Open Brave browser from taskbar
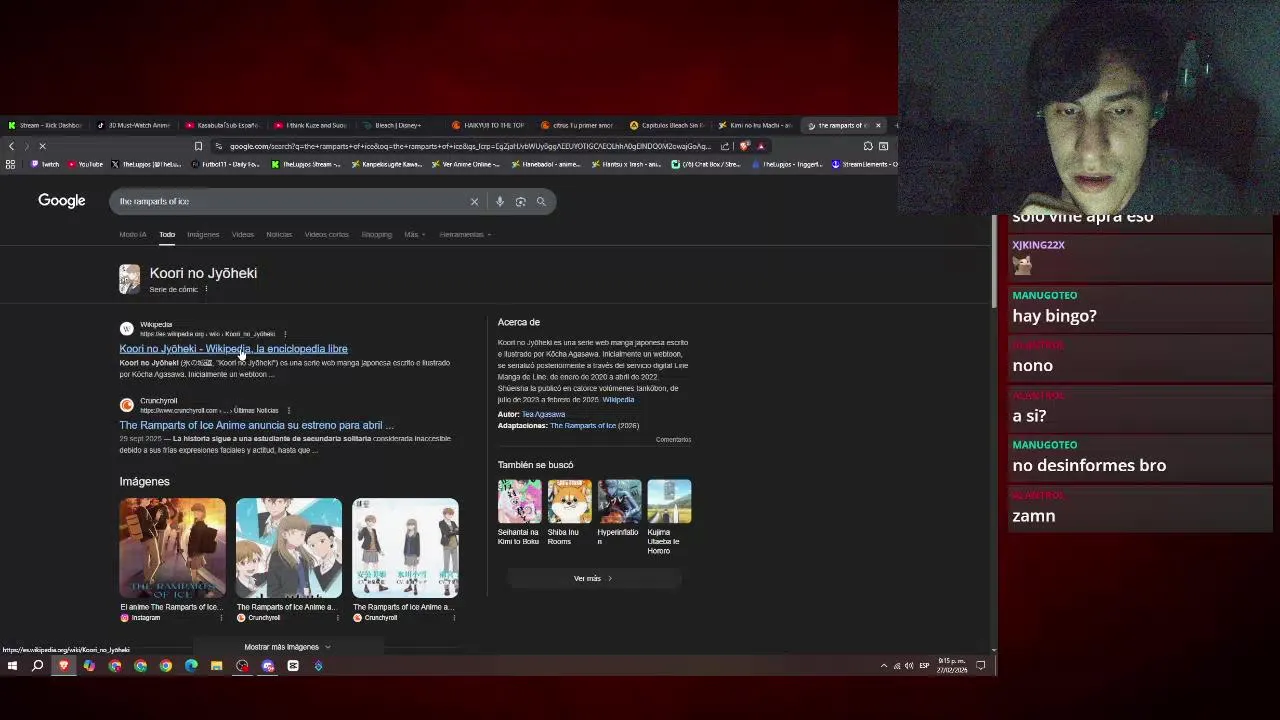1280x720 pixels. click(64, 666)
